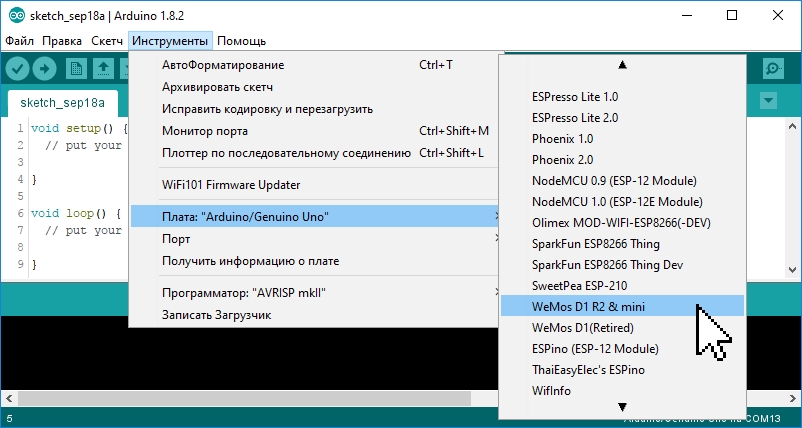Select SparkFun ESP8266 Thing Dev board
The width and height of the screenshot is (802, 428).
(x=622, y=264)
